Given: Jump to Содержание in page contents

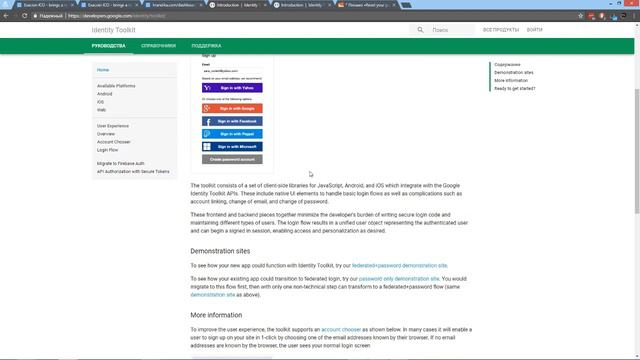Looking at the screenshot, I should click(507, 64).
